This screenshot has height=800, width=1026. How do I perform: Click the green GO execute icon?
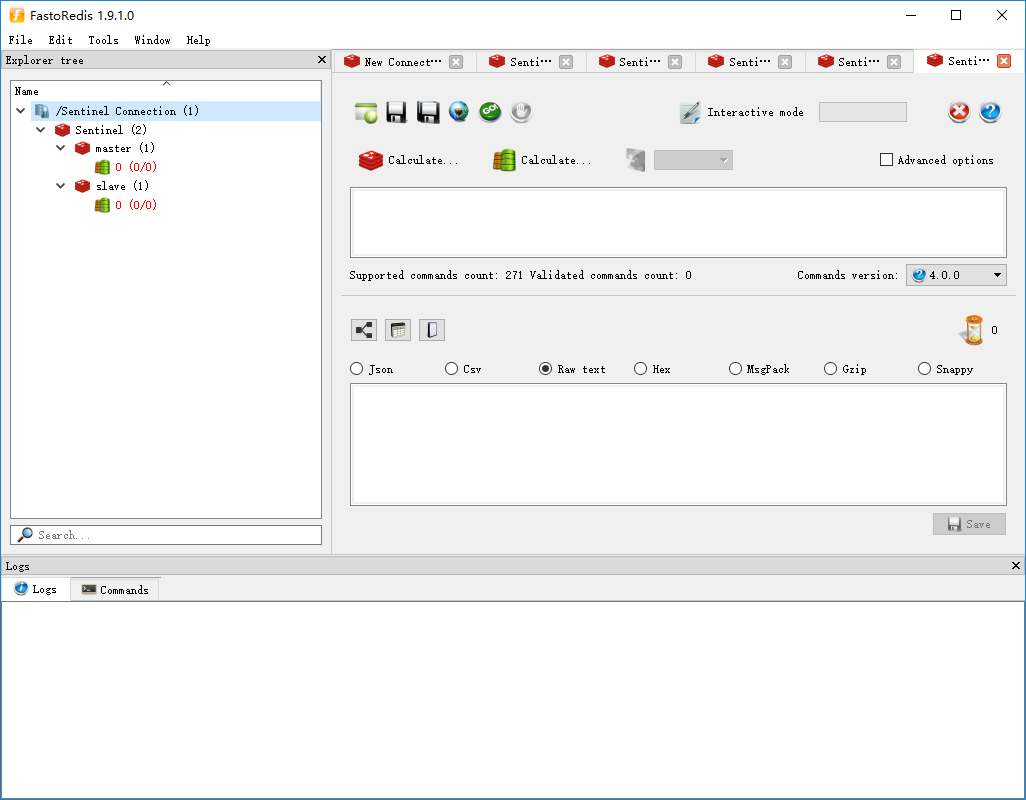click(x=490, y=112)
